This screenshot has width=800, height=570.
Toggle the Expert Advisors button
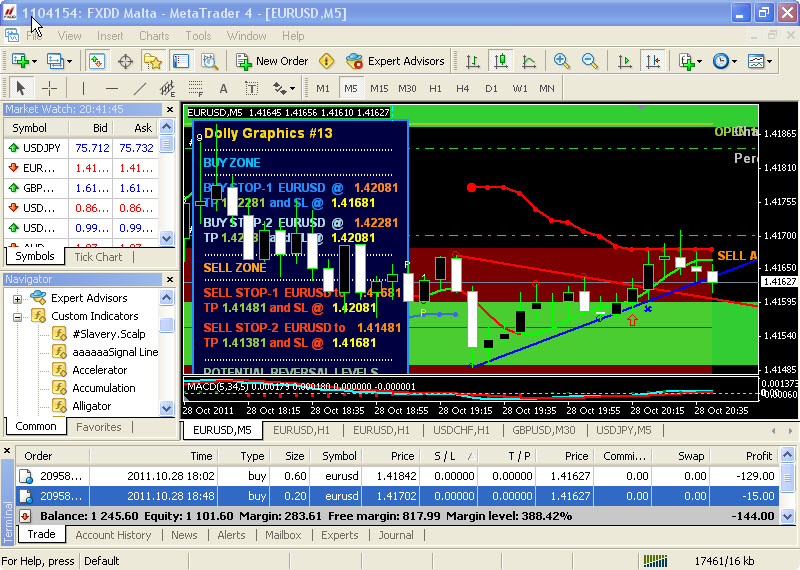coord(395,61)
